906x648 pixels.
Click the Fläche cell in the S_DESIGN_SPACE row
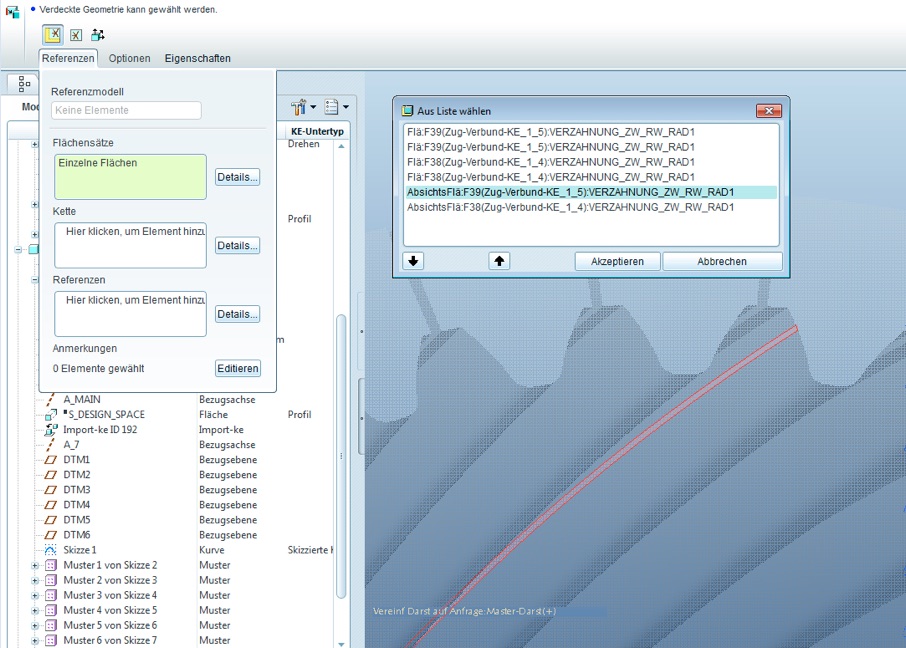[213, 414]
